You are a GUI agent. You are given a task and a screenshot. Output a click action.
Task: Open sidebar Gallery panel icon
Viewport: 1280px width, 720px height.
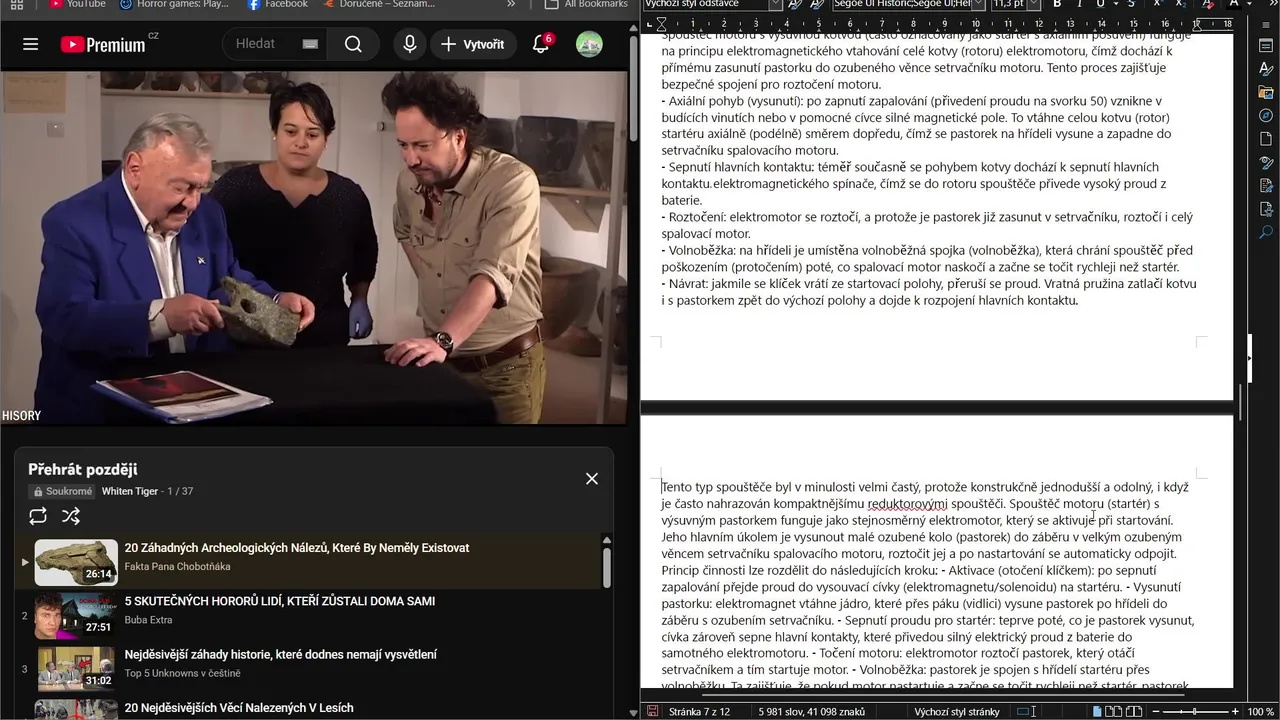coord(1266,92)
